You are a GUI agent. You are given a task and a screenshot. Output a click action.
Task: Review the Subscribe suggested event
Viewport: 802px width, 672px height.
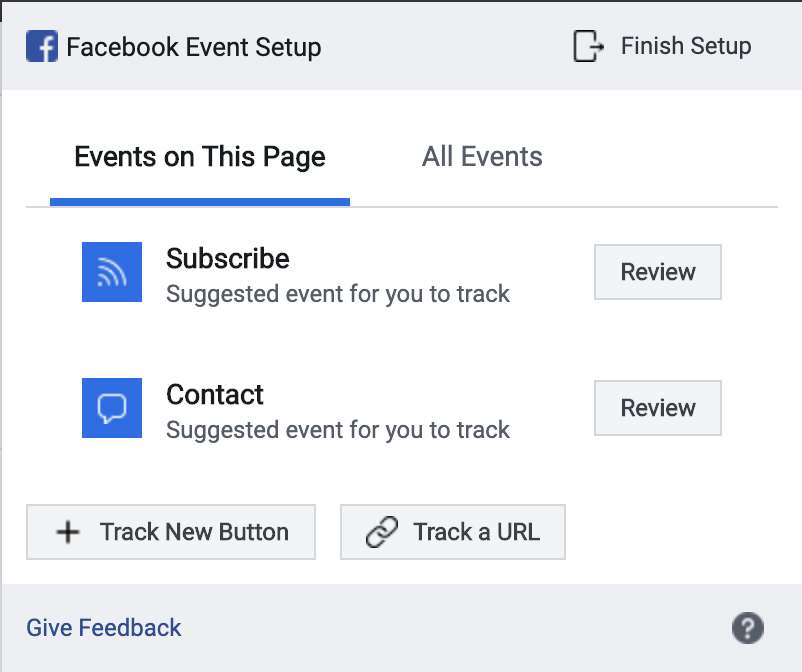(x=658, y=272)
